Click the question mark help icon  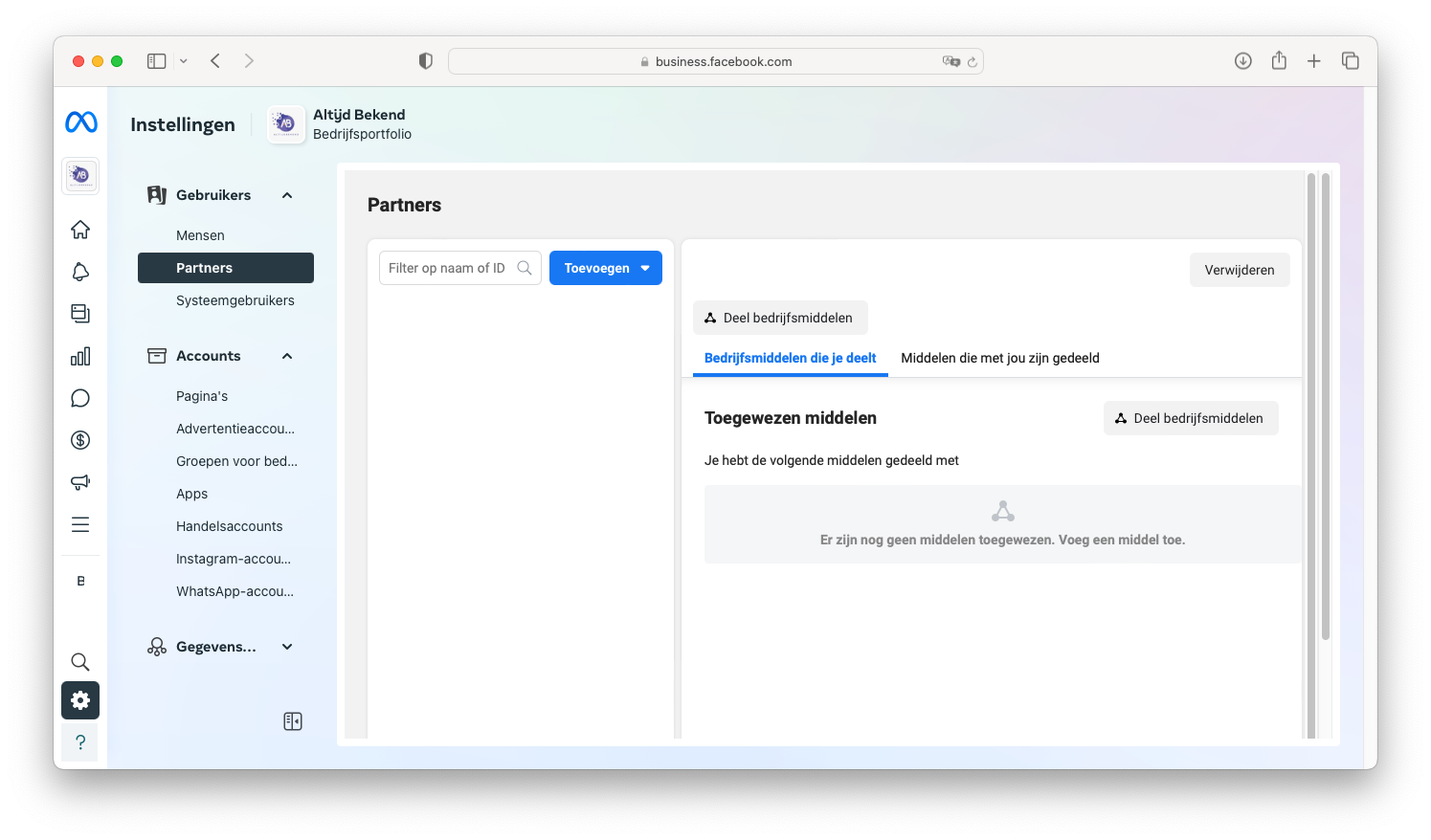point(80,742)
